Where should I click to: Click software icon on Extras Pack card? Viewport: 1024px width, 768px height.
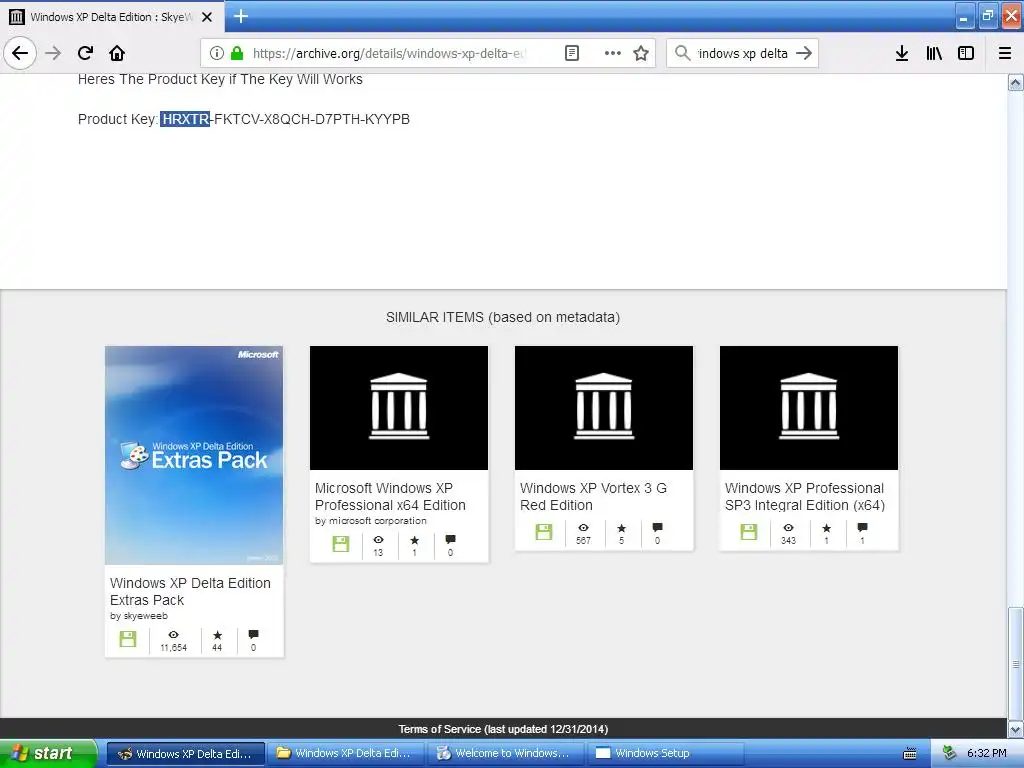pos(128,639)
